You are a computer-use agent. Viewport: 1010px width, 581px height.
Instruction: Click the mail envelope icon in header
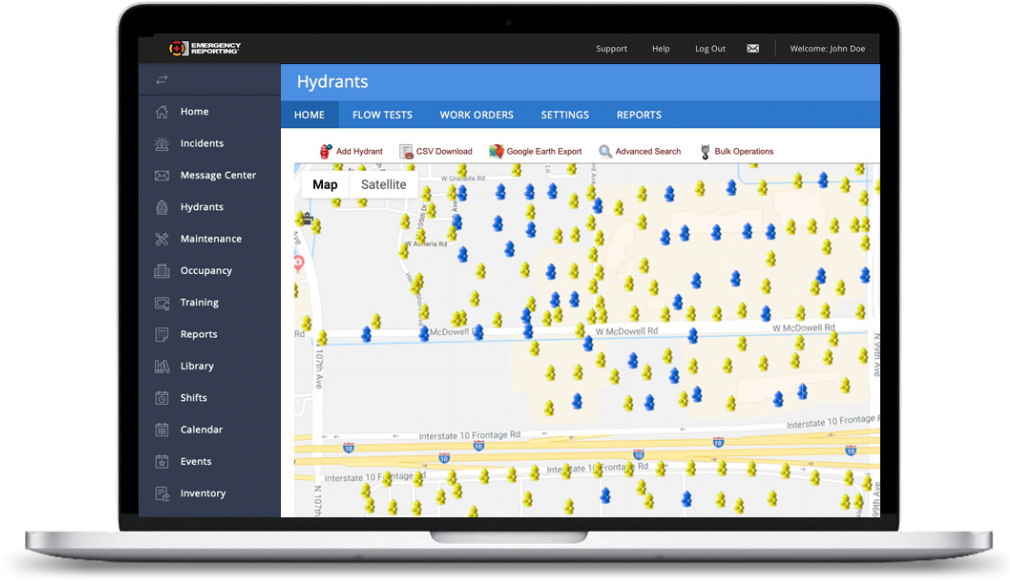753,49
